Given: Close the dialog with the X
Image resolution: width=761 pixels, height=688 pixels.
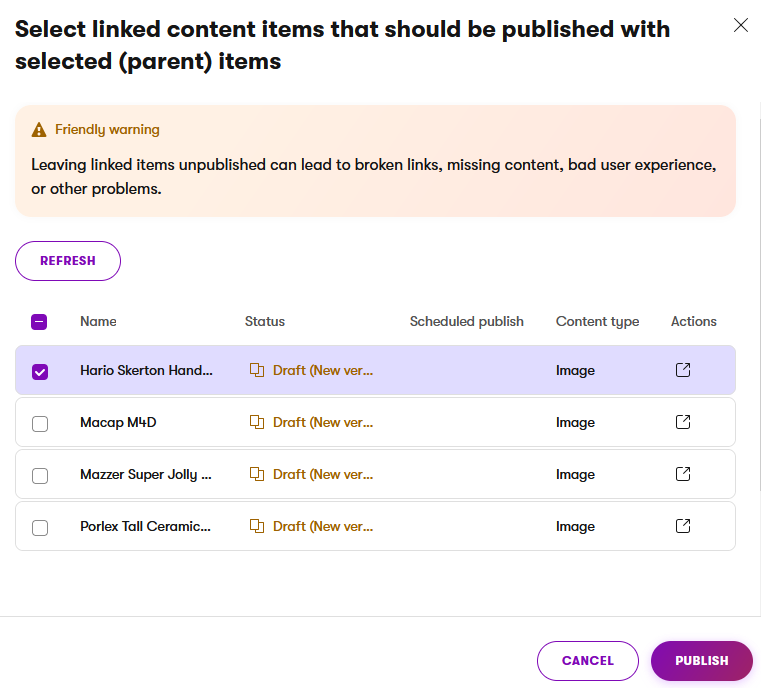Looking at the screenshot, I should [x=740, y=26].
